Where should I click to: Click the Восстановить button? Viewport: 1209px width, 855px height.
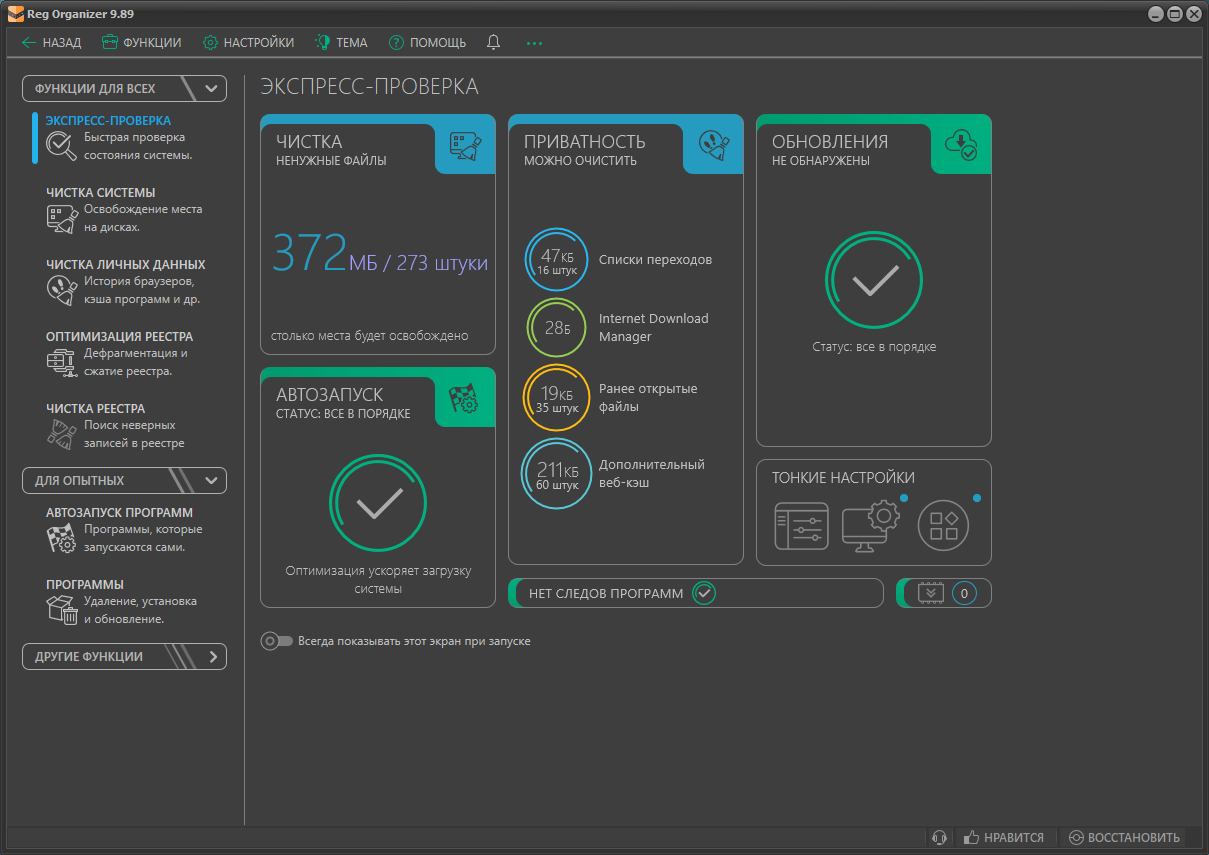[x=1124, y=838]
